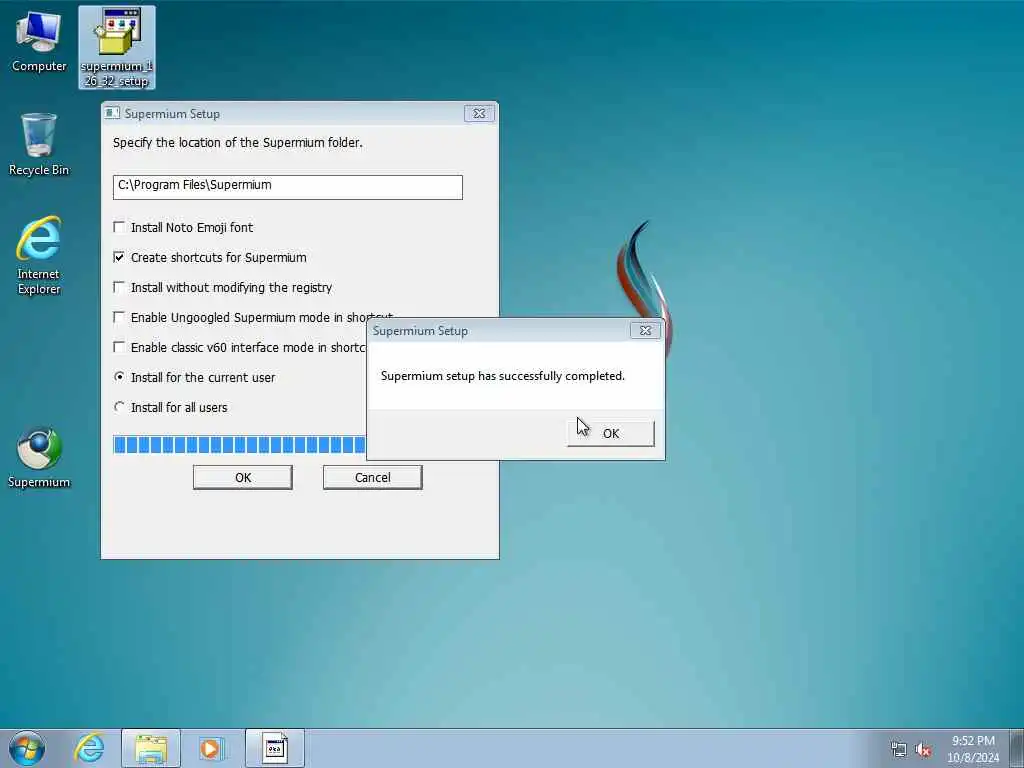Image resolution: width=1024 pixels, height=768 pixels.
Task: Open Windows Media Player from taskbar
Action: pos(210,748)
